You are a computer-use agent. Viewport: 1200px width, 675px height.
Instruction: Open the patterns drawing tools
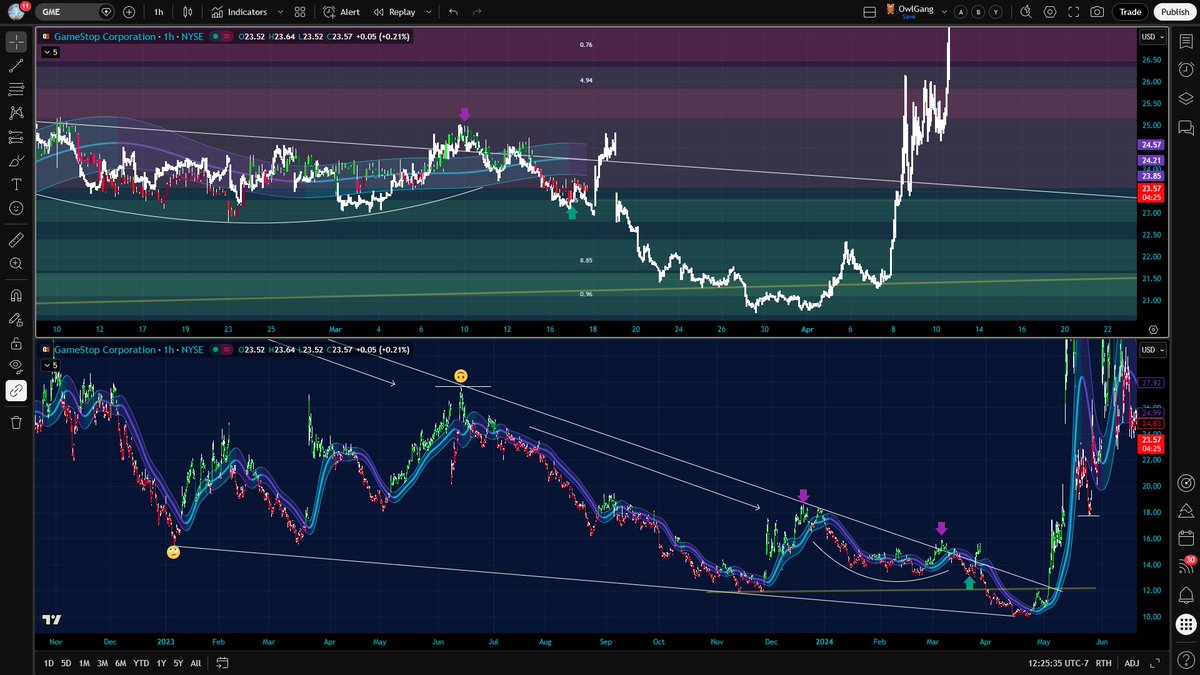point(16,113)
